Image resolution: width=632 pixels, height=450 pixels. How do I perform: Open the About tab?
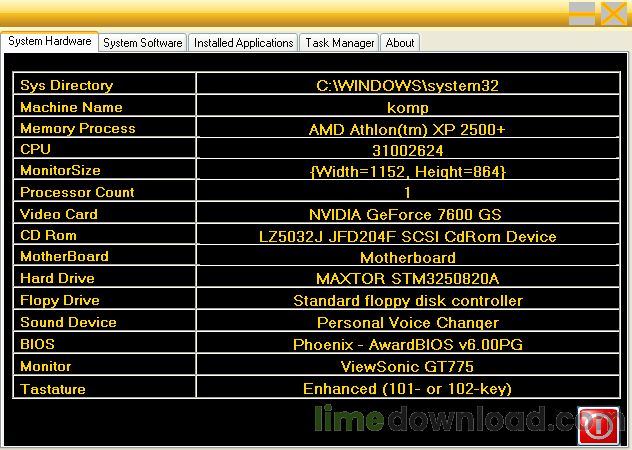(400, 43)
